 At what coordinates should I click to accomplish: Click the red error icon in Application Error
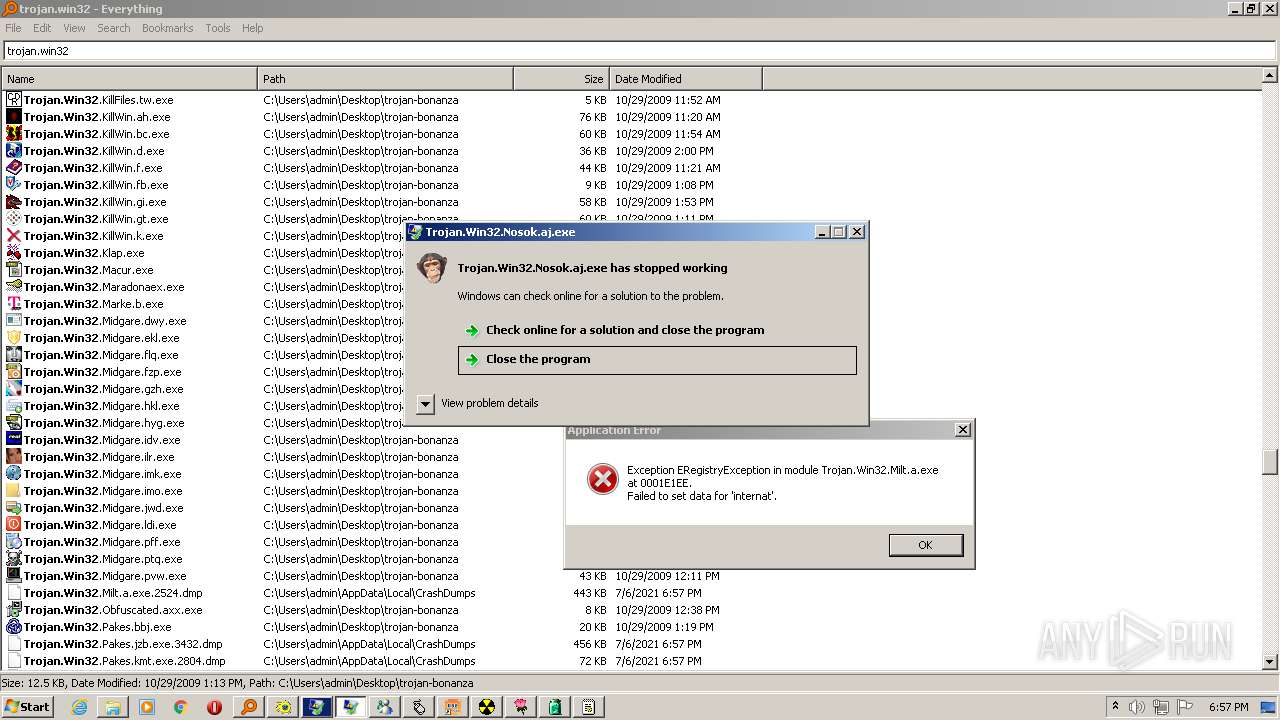pyautogui.click(x=603, y=480)
